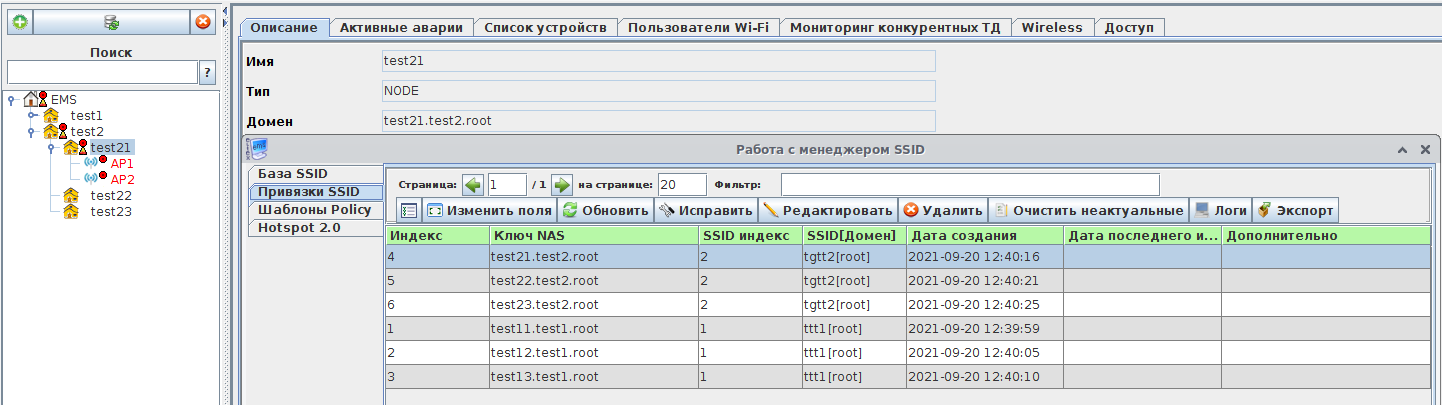The height and width of the screenshot is (405, 1442).
Task: Click the database sync button above search
Action: click(x=111, y=22)
